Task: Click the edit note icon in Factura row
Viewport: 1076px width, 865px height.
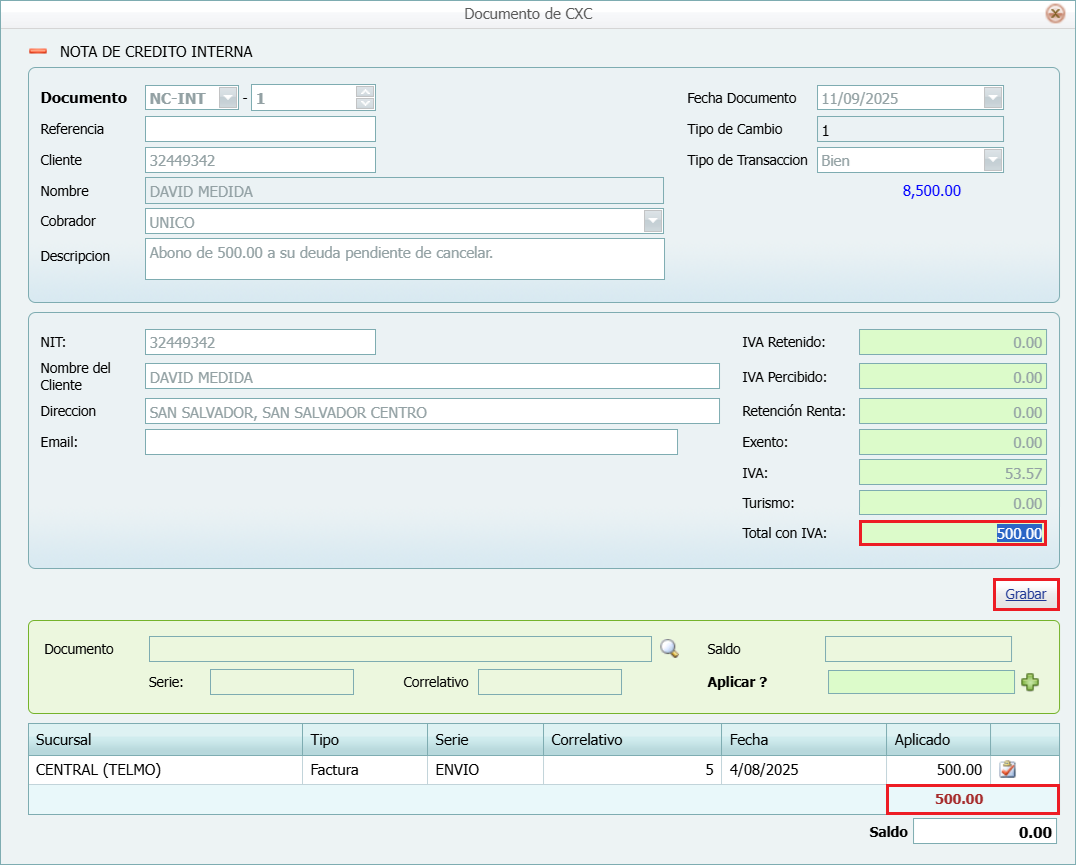Action: pyautogui.click(x=1008, y=770)
